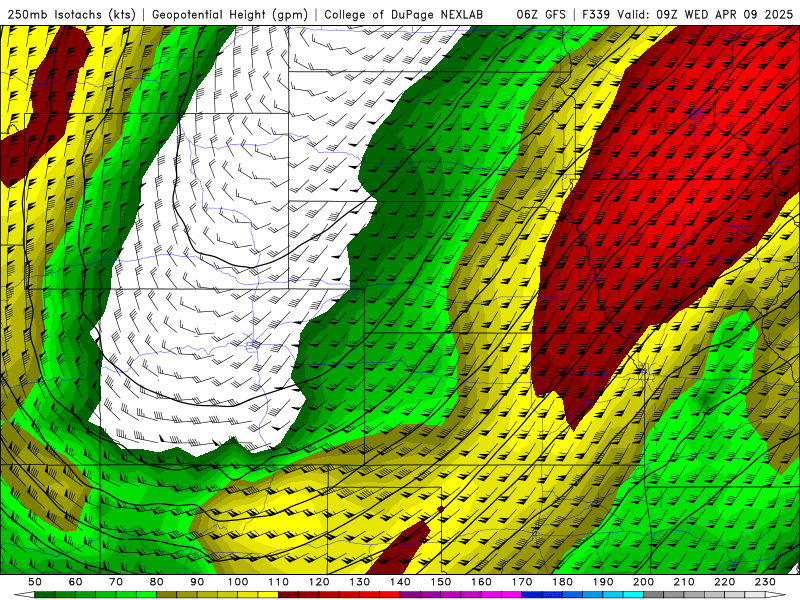Screen dimensions: 800x600
Task: Pick the dark green swatch below 50
Action: [45, 595]
